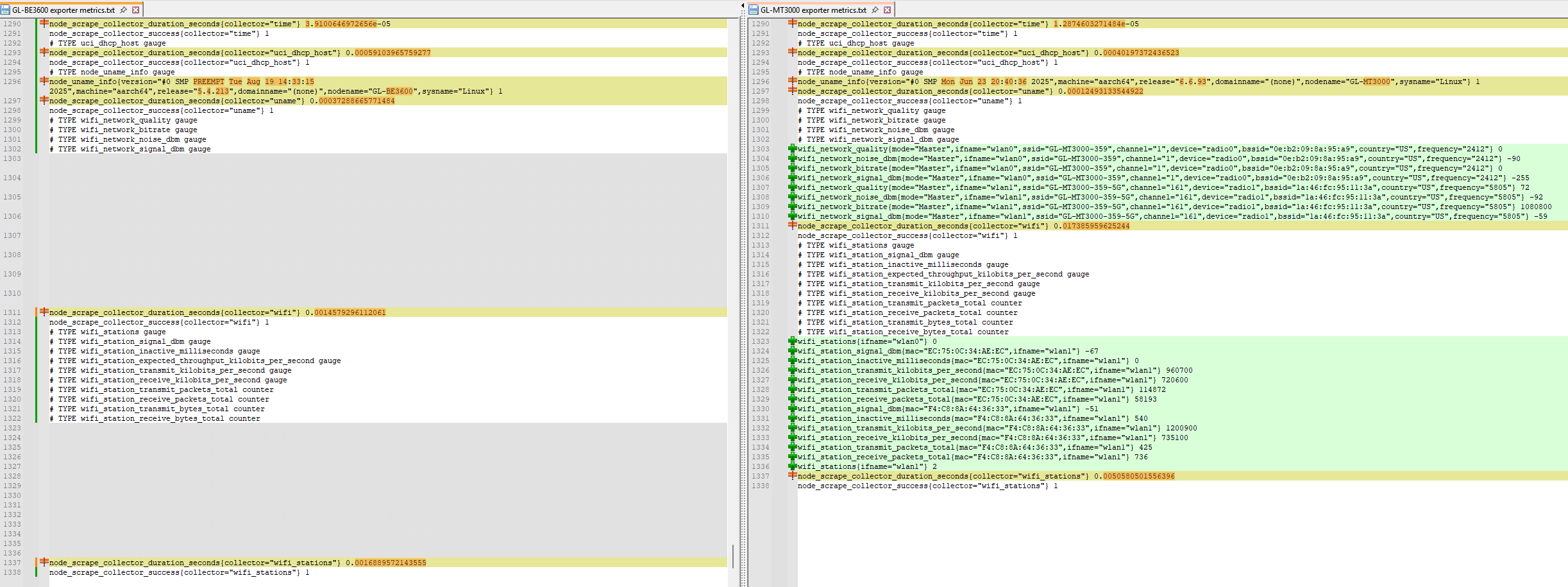Click changed-line marker on right pane line 1337
This screenshot has height=587, width=1568.
(793, 475)
